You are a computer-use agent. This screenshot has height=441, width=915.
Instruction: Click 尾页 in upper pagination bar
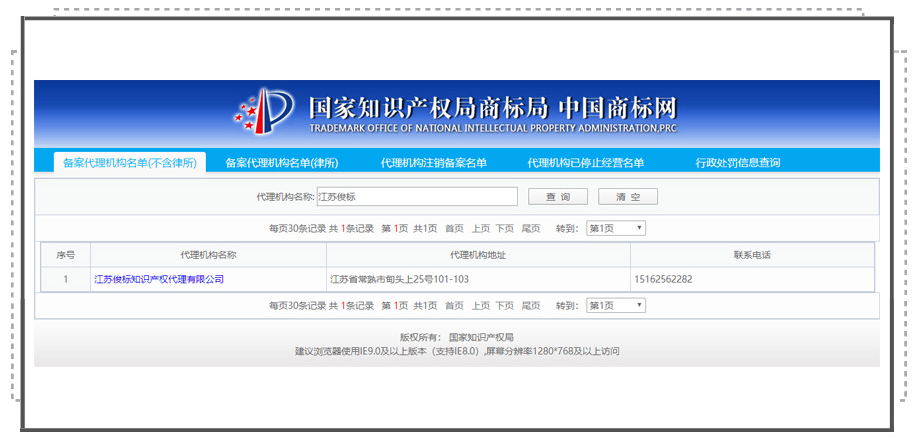530,229
